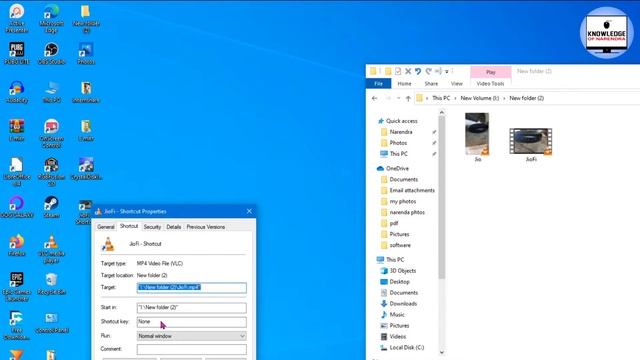Open the Home ribbon tab
The width and height of the screenshot is (640, 360).
[x=404, y=84]
